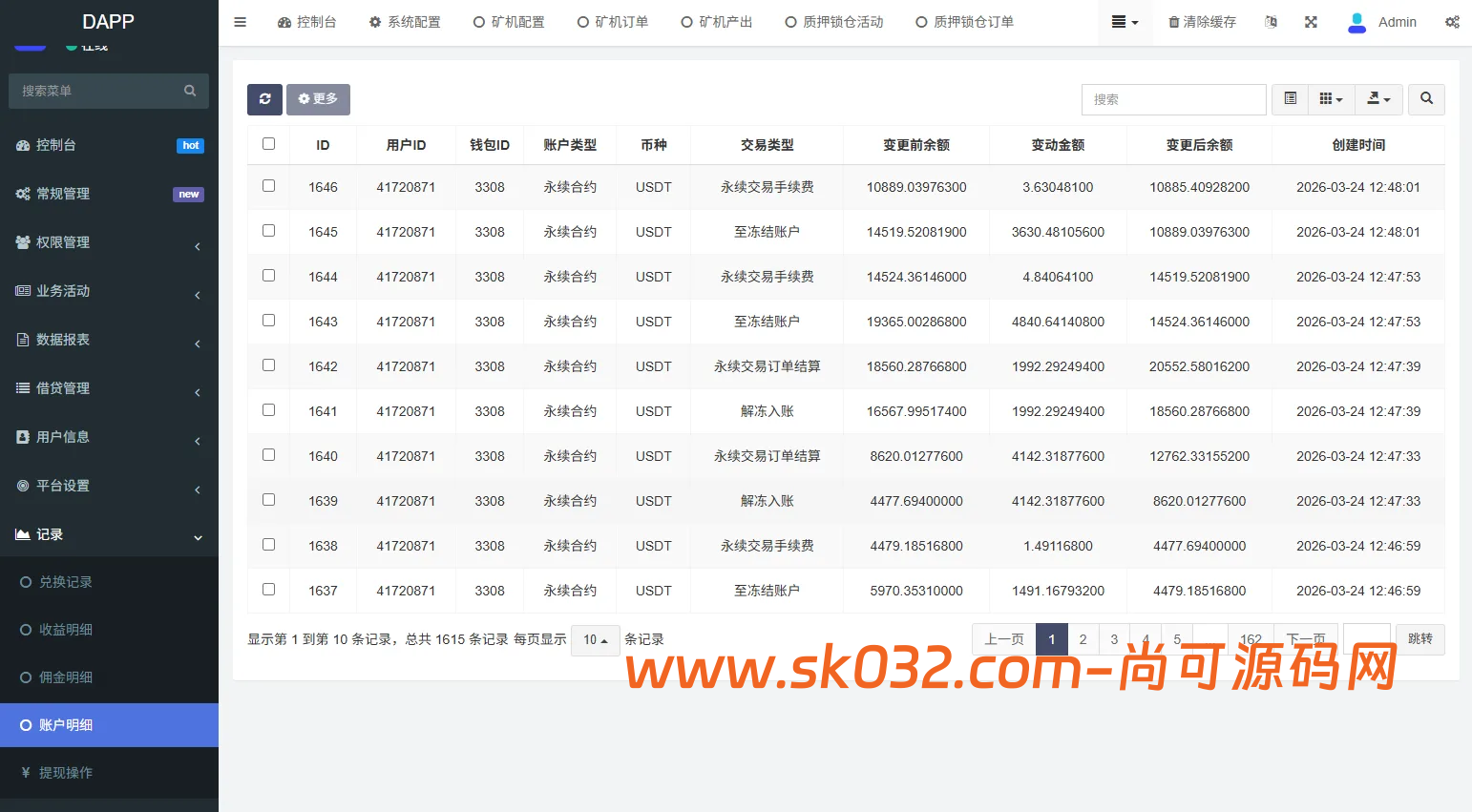Click the 记录 chart icon in sidebar

23,534
